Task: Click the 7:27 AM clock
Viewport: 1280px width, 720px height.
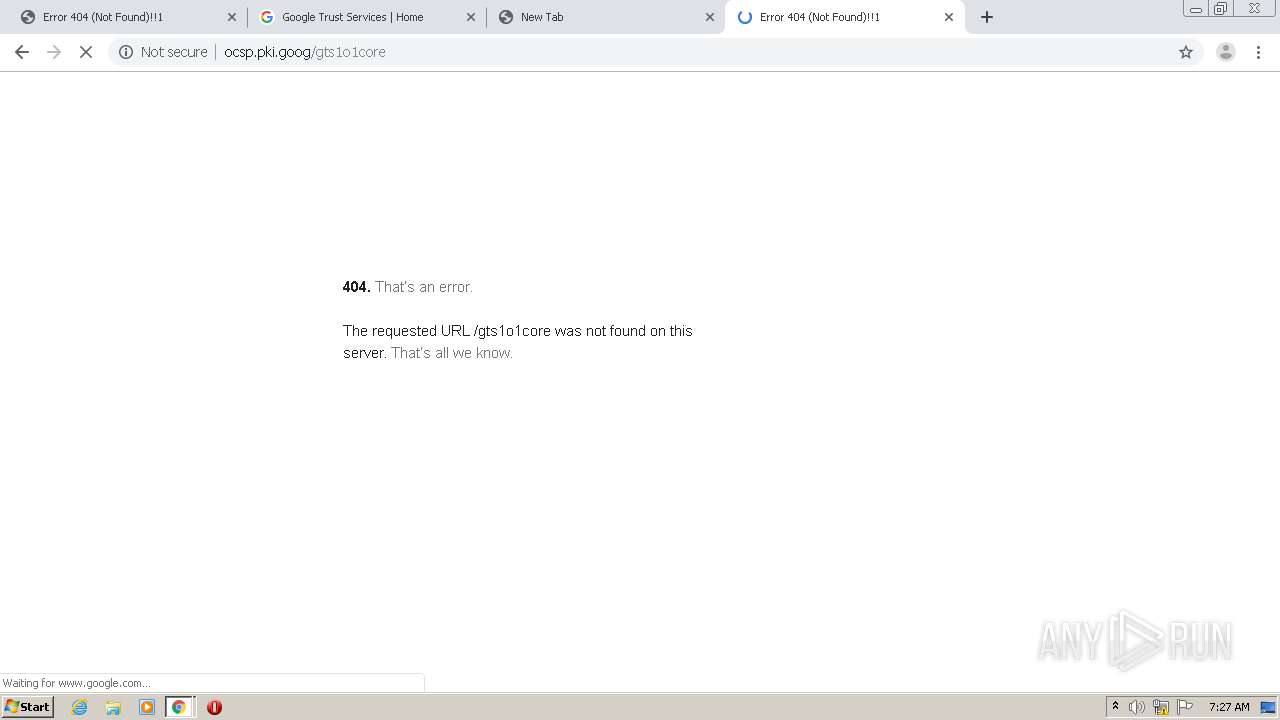Action: 1229,707
